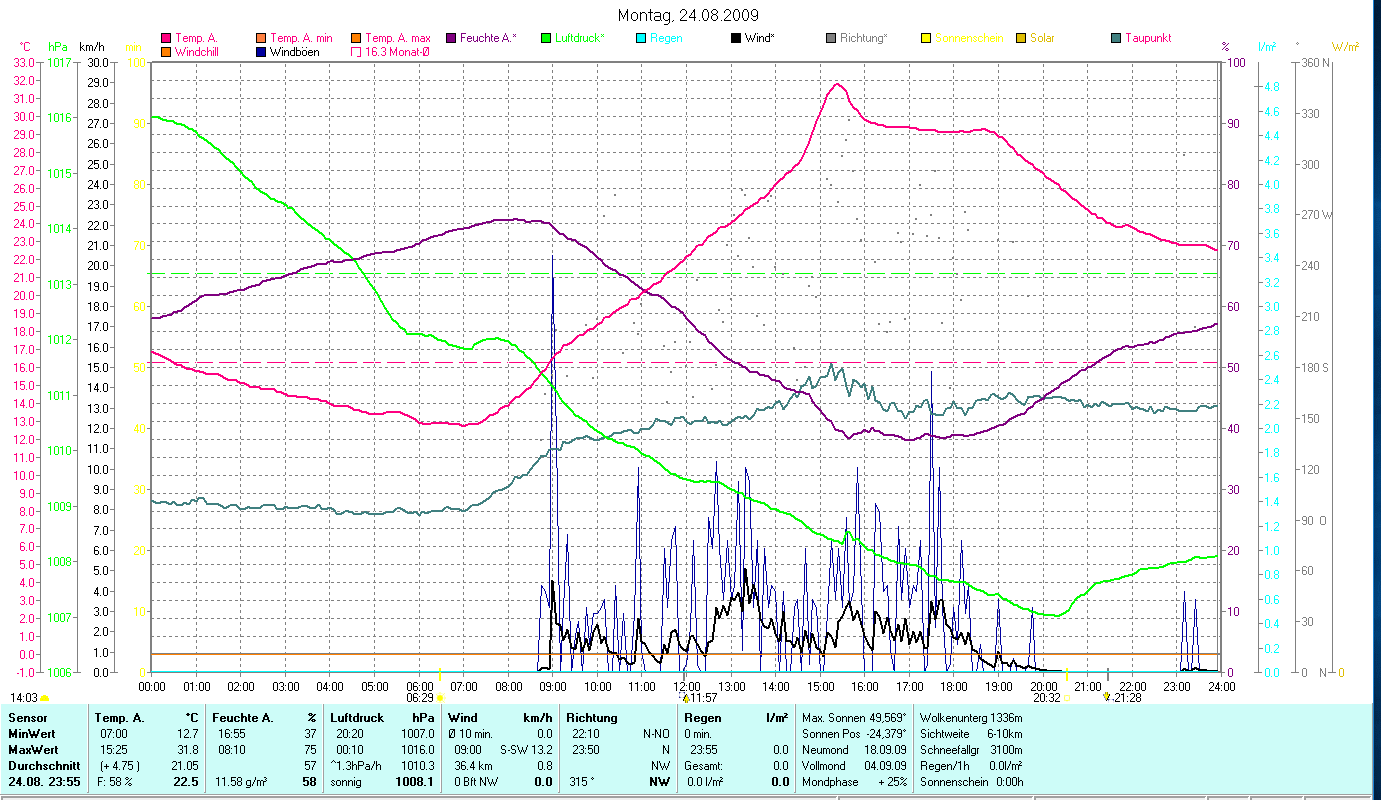The height and width of the screenshot is (800, 1381).
Task: Click the 20:32 sunset marker on time axis
Action: point(1047,697)
